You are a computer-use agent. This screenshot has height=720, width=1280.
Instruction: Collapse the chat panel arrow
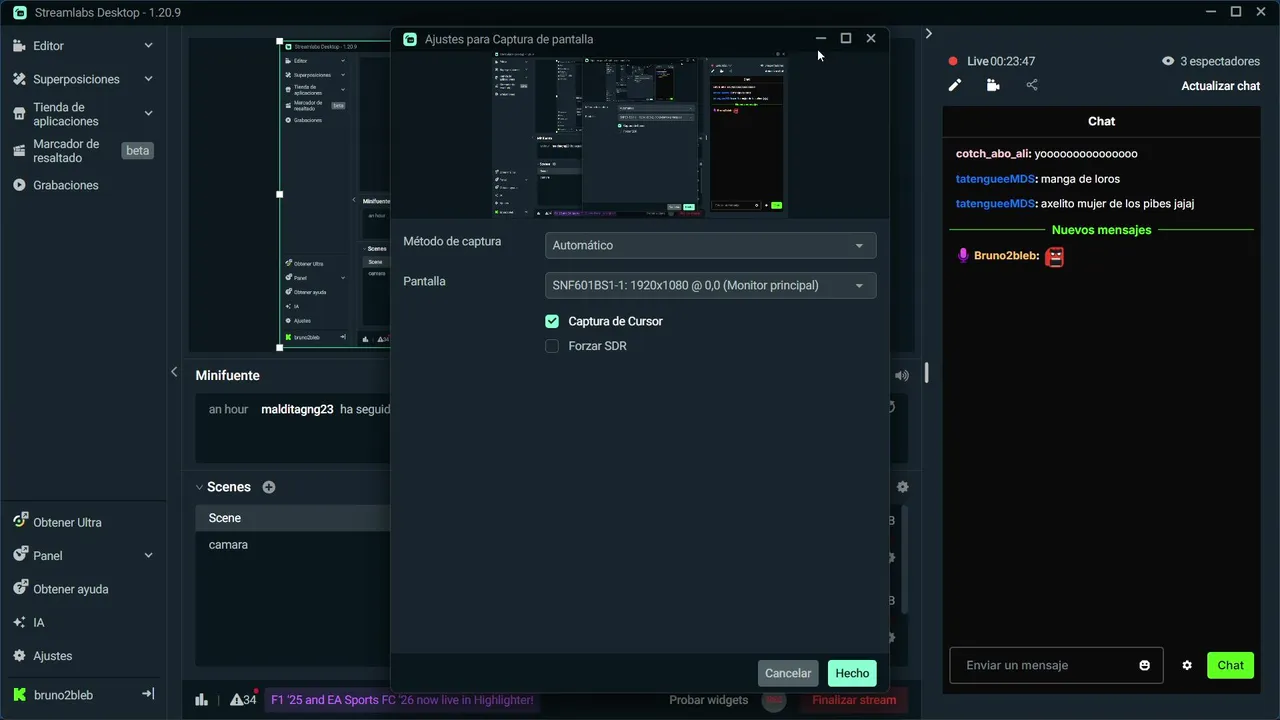928,34
